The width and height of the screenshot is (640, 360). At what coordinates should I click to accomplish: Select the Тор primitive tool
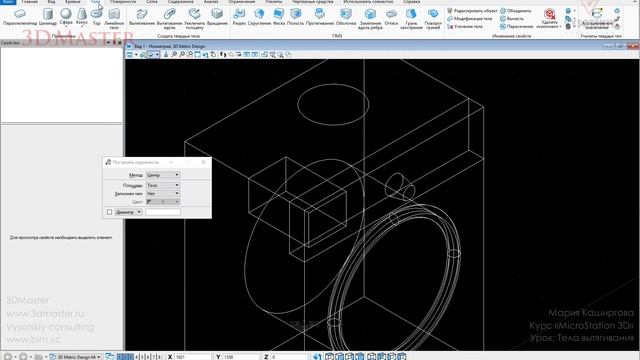[96, 18]
